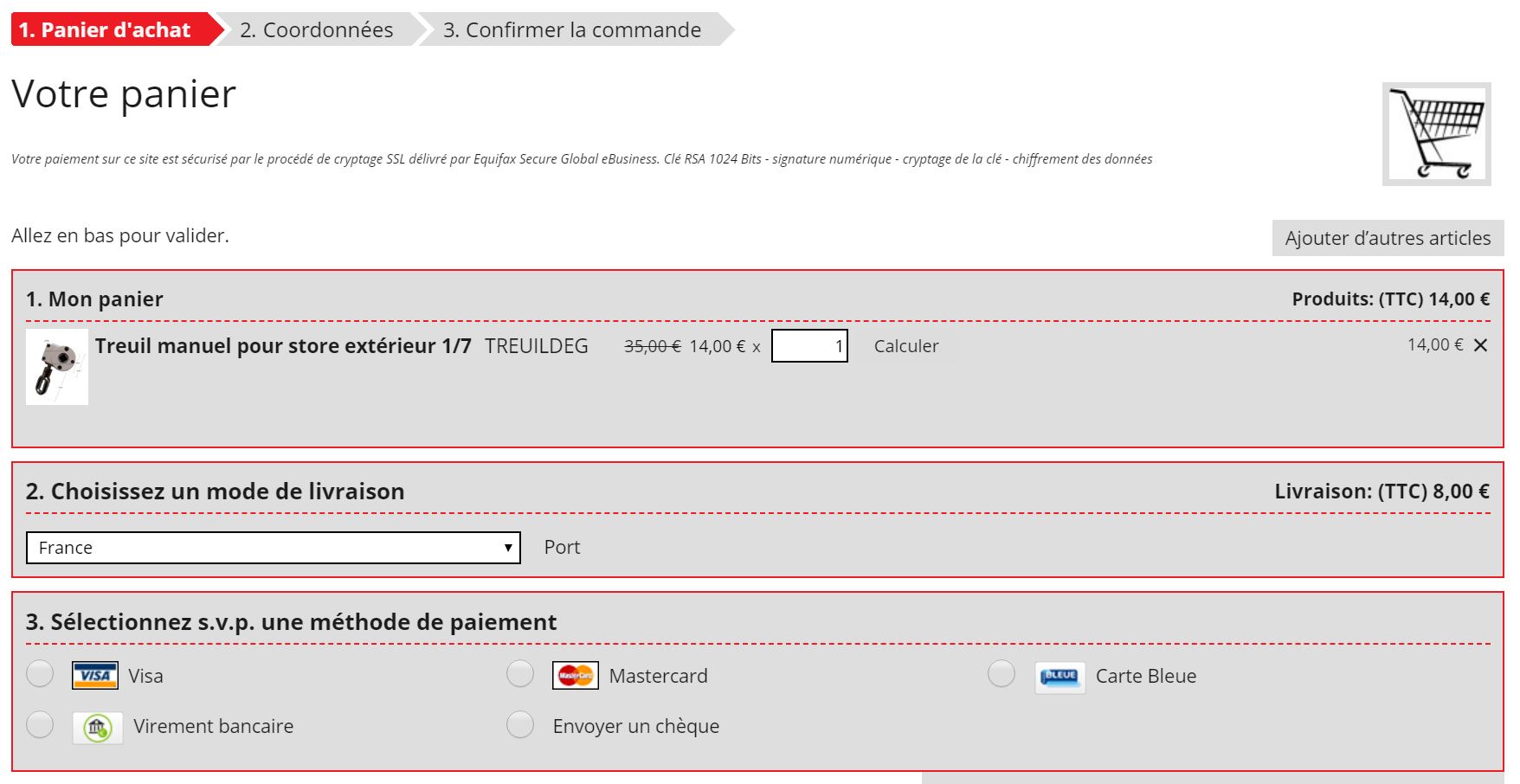Choose Envoyer un chèque radio option
This screenshot has width=1520, height=784.
520,724
